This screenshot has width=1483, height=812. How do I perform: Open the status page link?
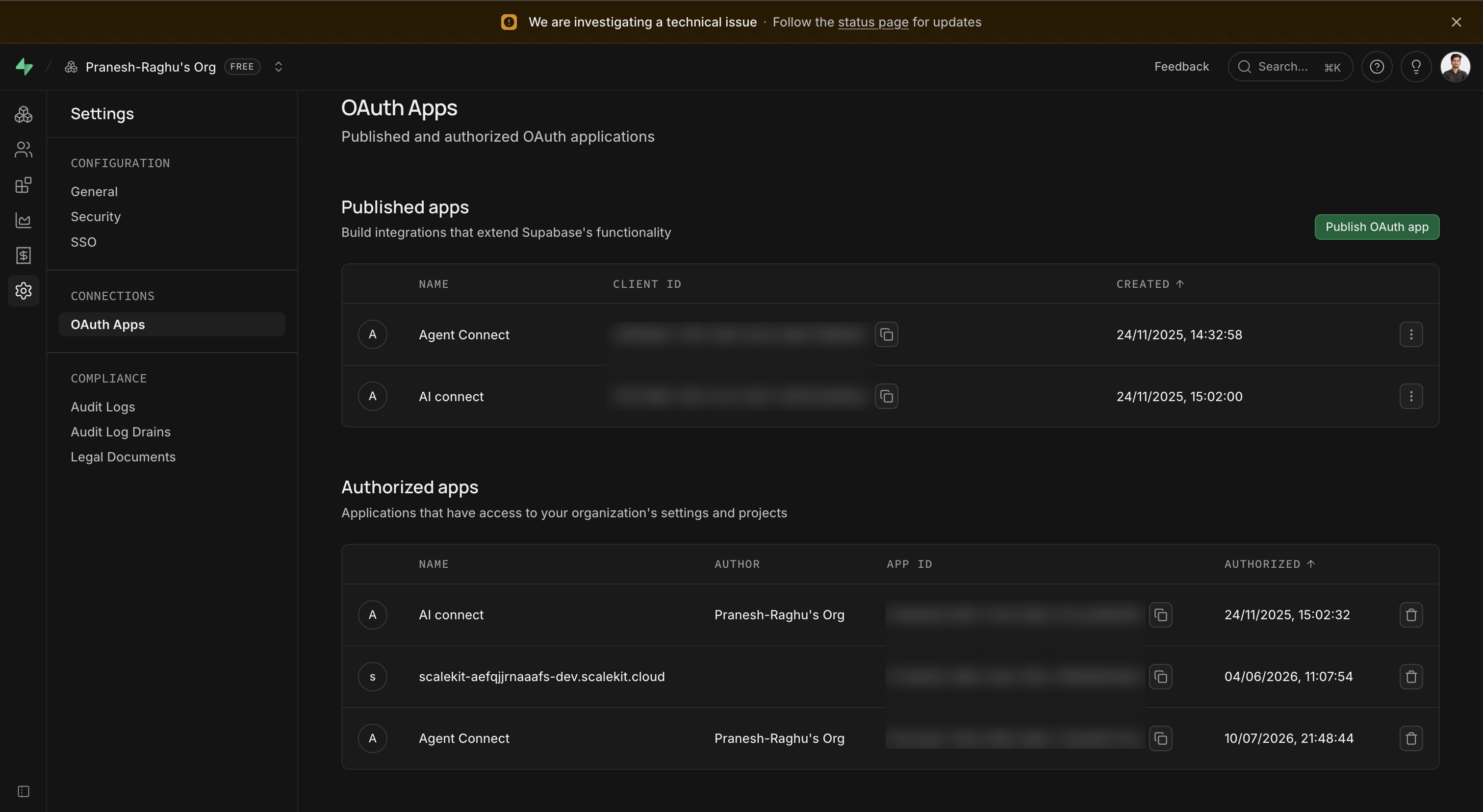pyautogui.click(x=873, y=22)
